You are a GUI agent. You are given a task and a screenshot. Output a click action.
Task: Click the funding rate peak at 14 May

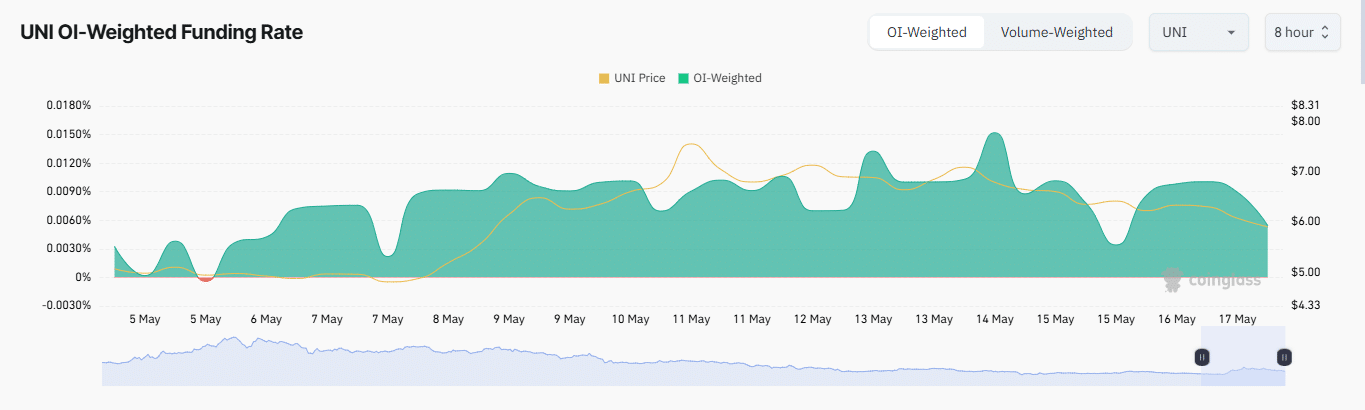click(994, 135)
